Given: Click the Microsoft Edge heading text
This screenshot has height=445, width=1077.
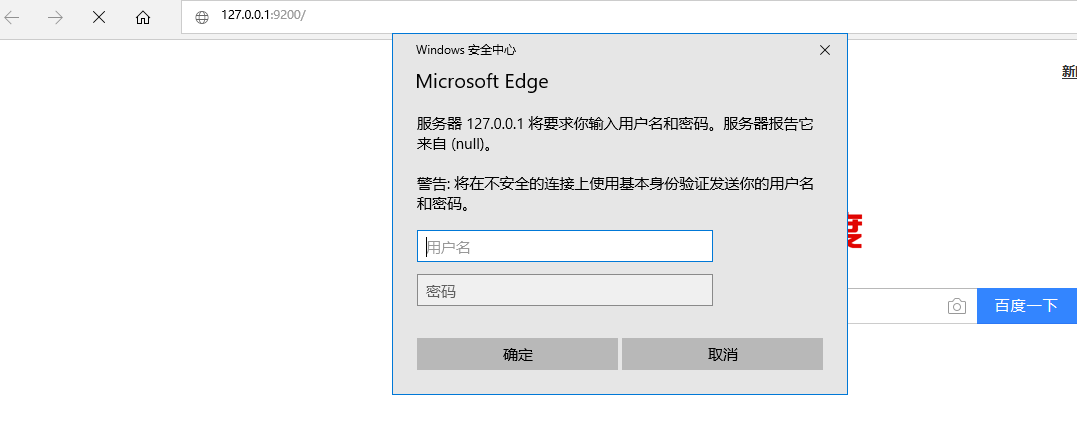Looking at the screenshot, I should (x=482, y=82).
